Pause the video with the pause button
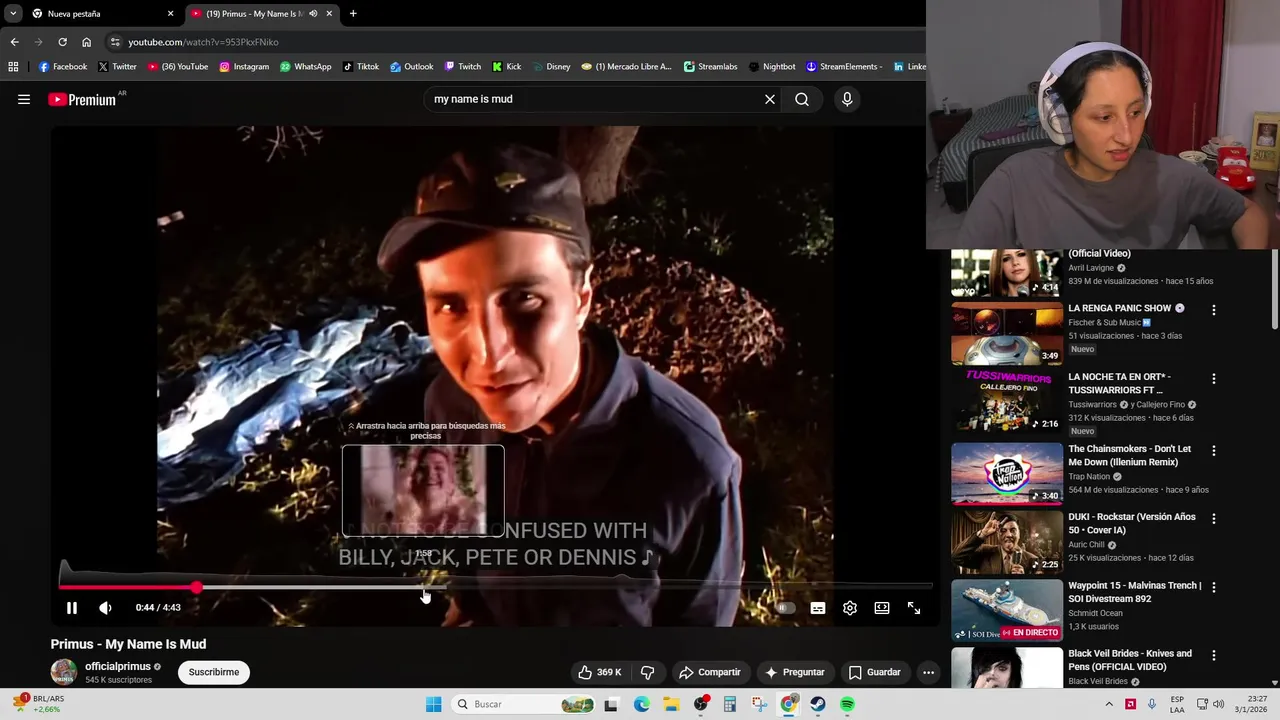The image size is (1280, 720). [72, 608]
